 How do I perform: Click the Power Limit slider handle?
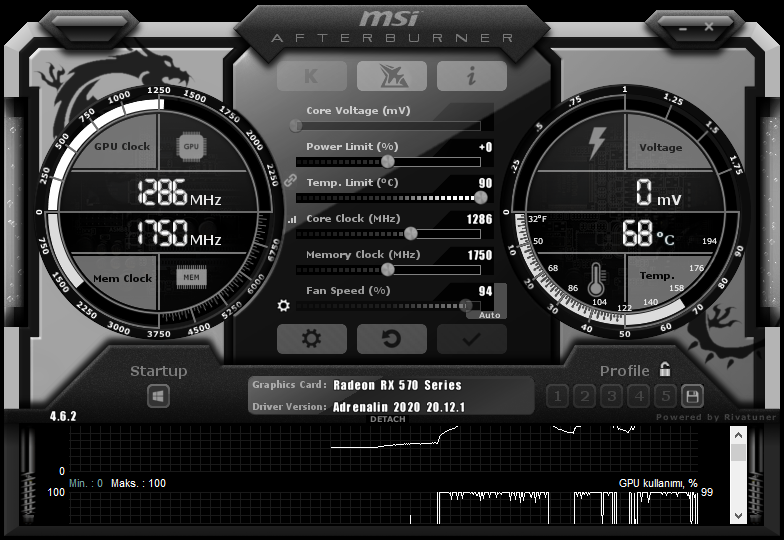(x=388, y=162)
